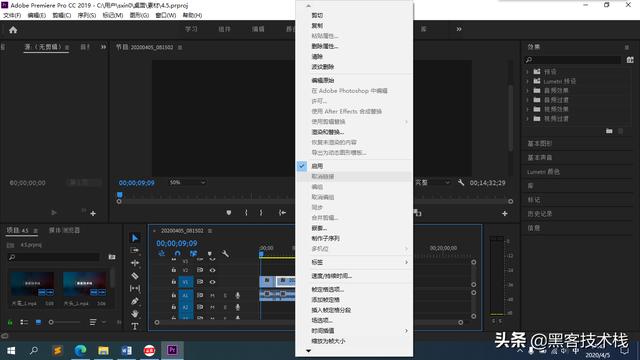Expand workspace overflow double-chevron
This screenshot has width=640, height=360.
459,29
